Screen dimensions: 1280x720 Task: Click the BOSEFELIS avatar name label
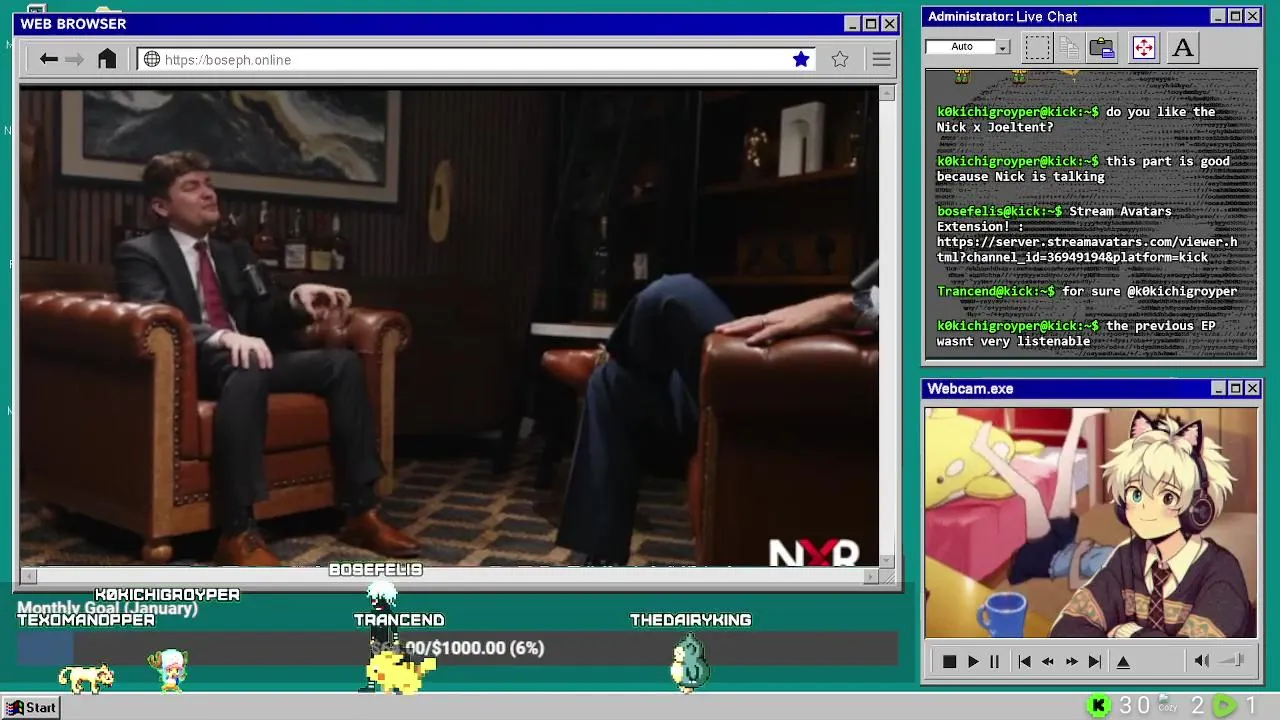(x=376, y=569)
